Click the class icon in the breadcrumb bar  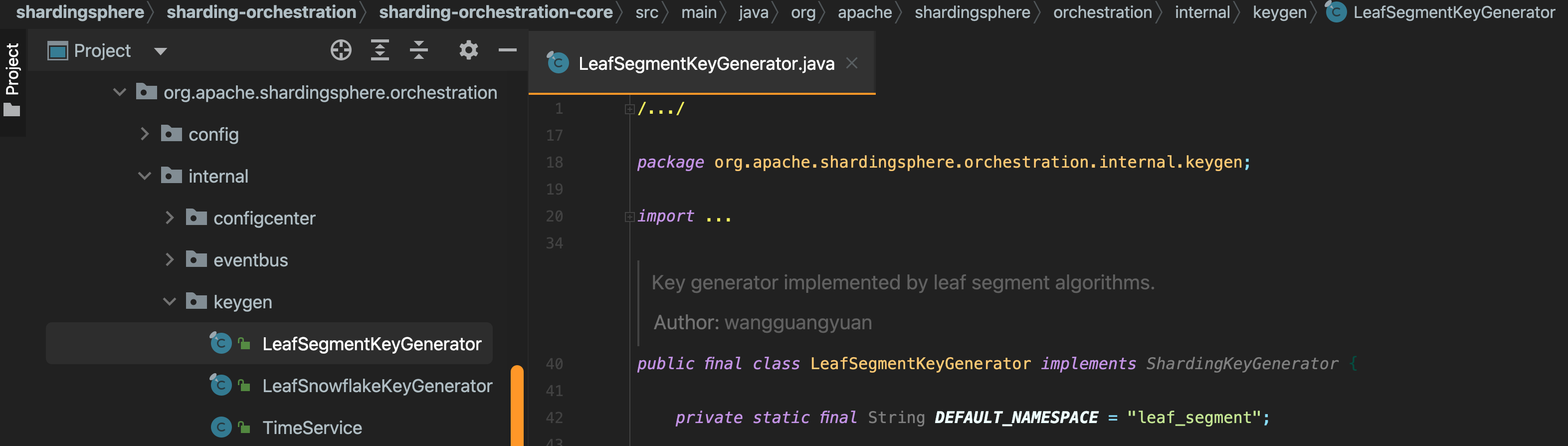[1336, 11]
